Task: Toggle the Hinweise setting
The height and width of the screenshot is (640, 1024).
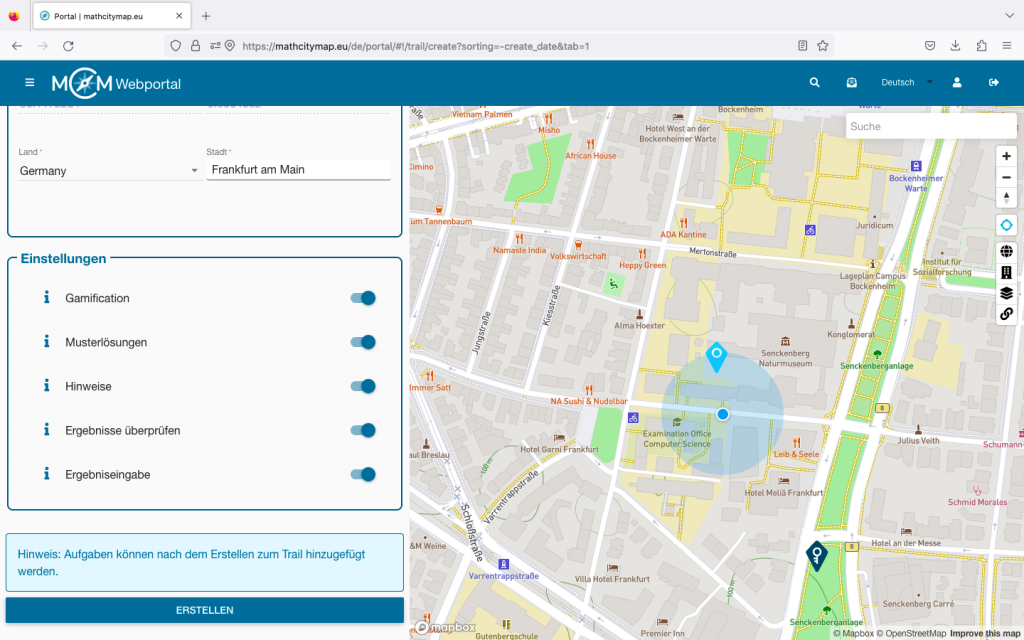Action: pos(362,386)
